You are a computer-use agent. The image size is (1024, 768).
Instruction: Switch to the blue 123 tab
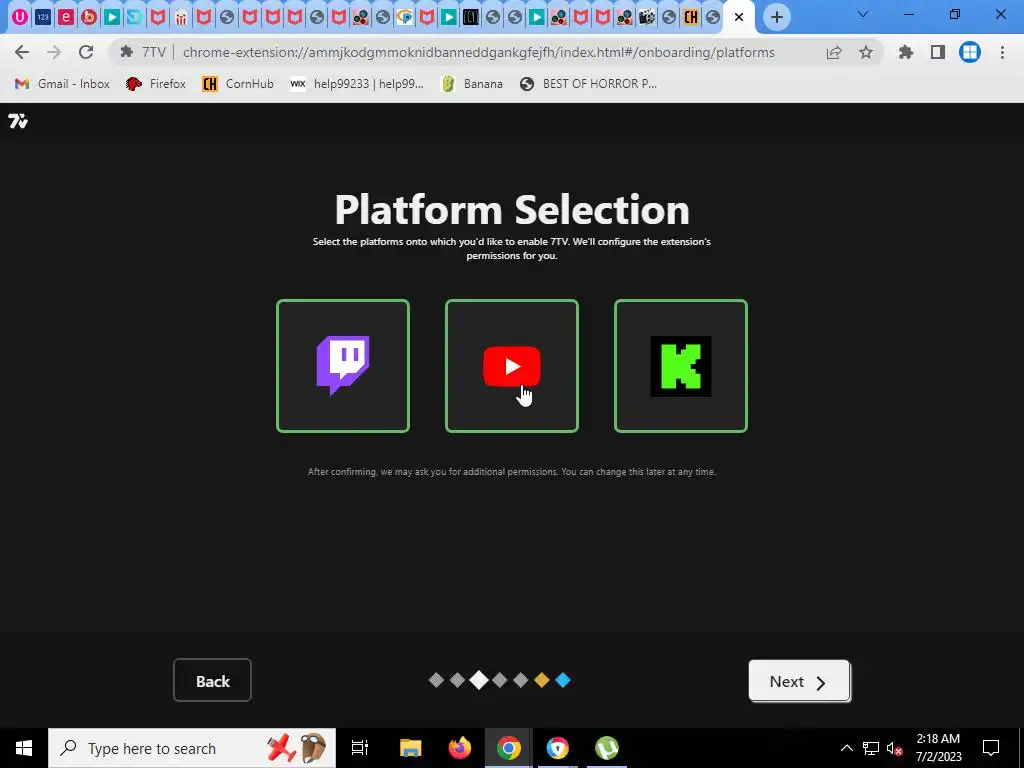pos(43,18)
